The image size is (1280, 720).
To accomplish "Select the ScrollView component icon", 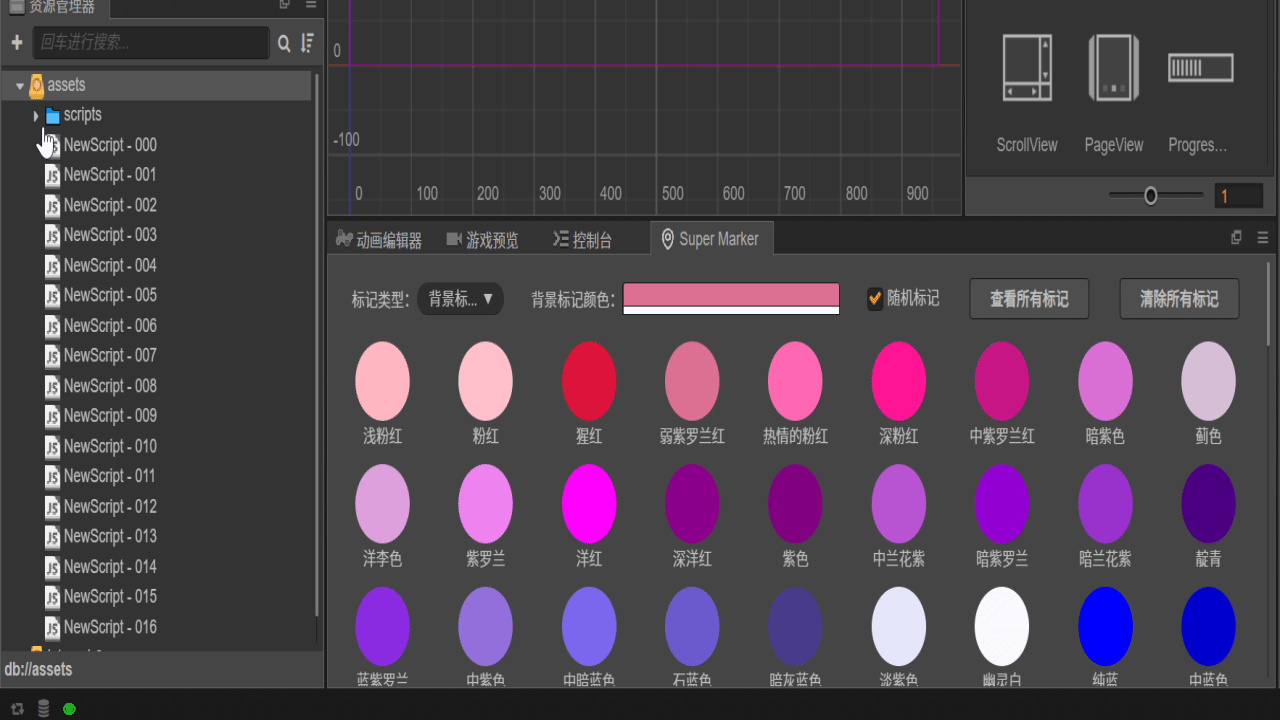I will [1027, 68].
